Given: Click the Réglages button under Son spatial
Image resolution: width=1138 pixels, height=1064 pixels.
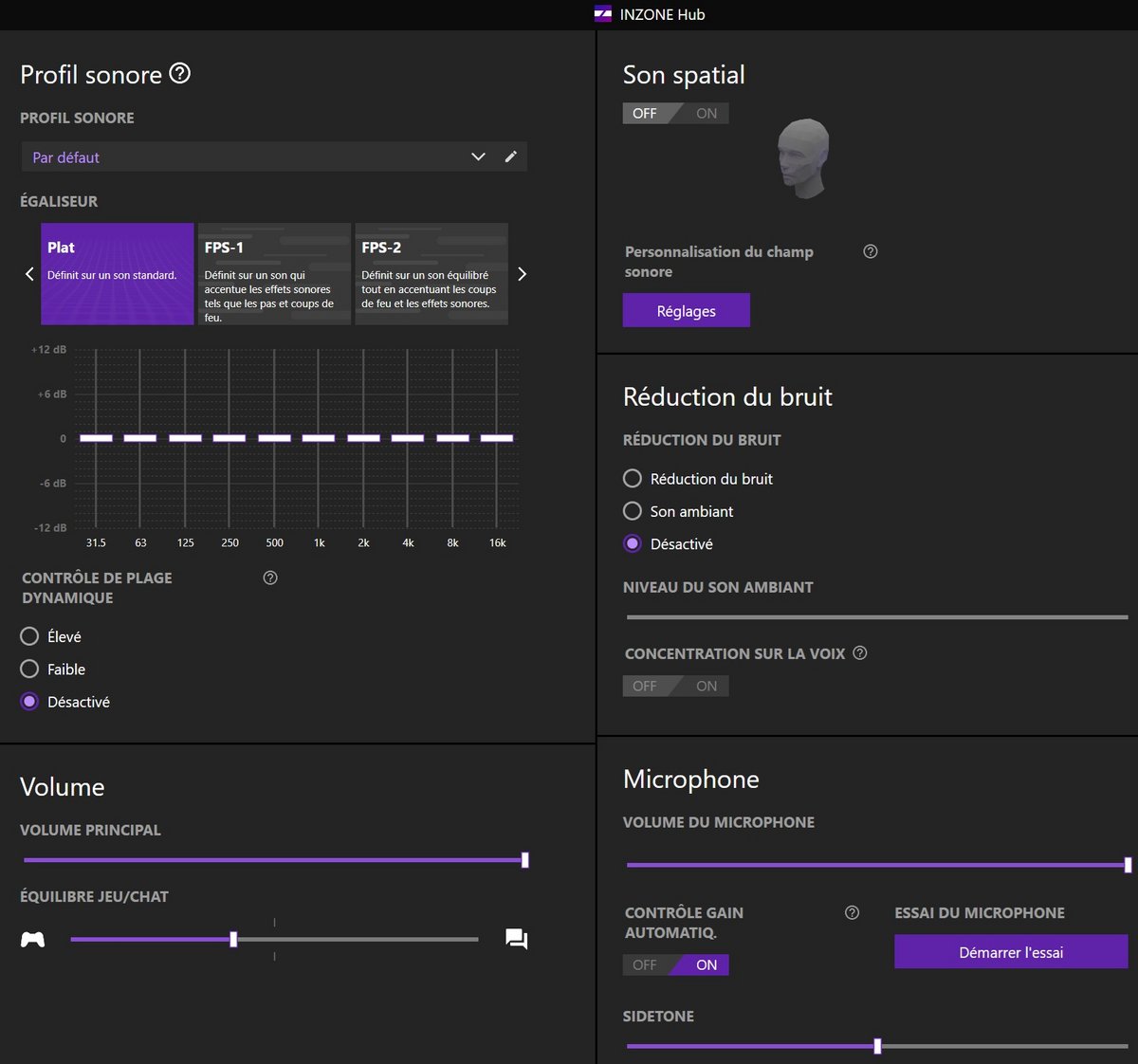Looking at the screenshot, I should (686, 310).
